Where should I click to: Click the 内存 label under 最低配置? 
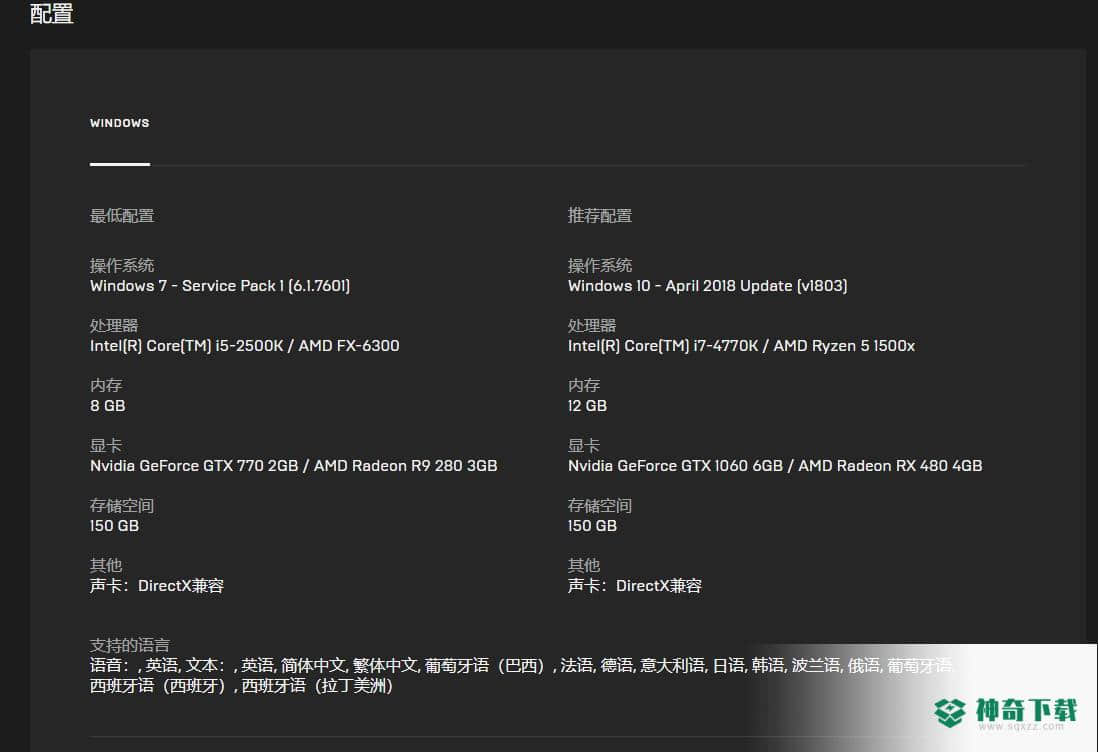[x=106, y=385]
